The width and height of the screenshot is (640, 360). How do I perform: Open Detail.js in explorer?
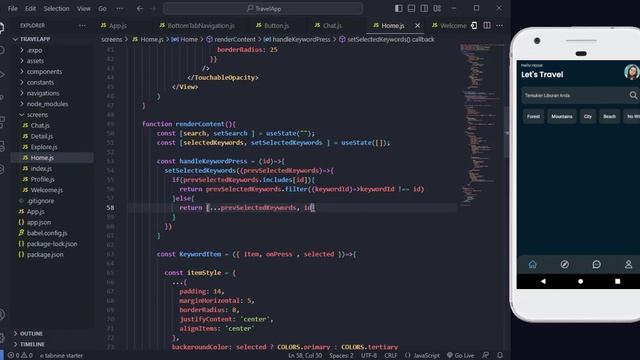point(52,136)
